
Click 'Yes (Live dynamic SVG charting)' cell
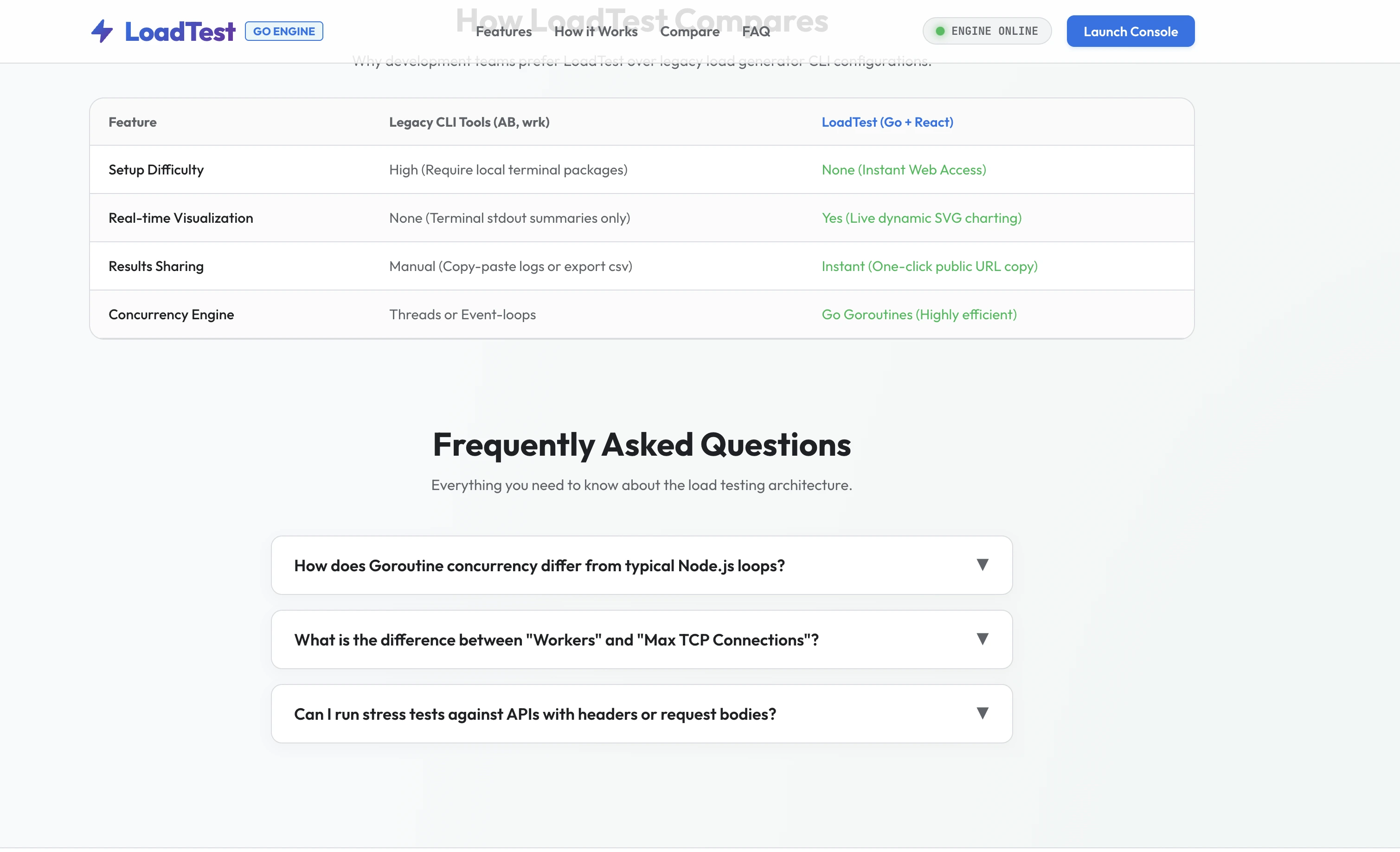922,218
